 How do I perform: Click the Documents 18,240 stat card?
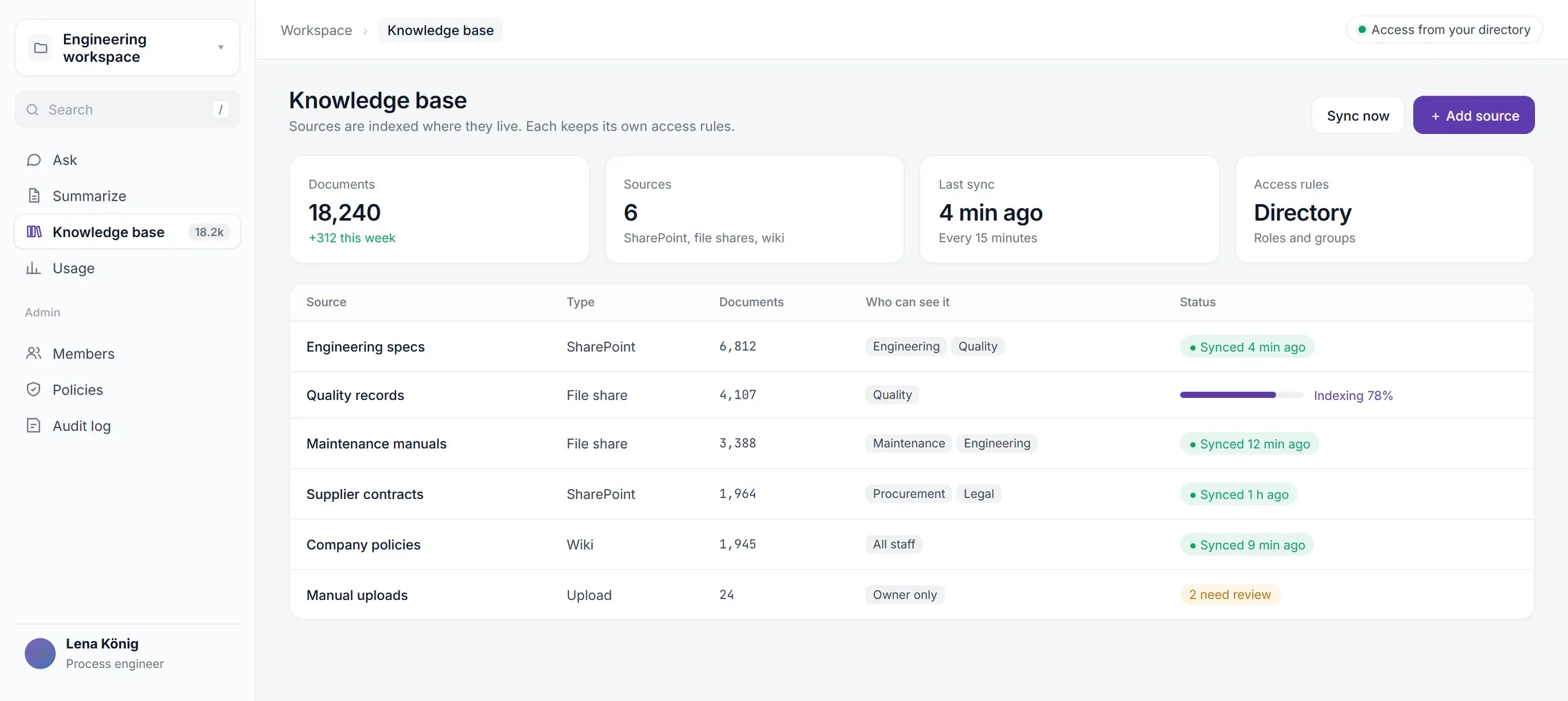(439, 209)
